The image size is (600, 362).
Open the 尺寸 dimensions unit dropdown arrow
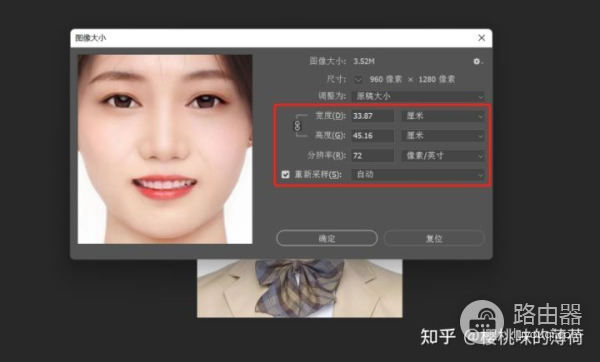pyautogui.click(x=358, y=79)
